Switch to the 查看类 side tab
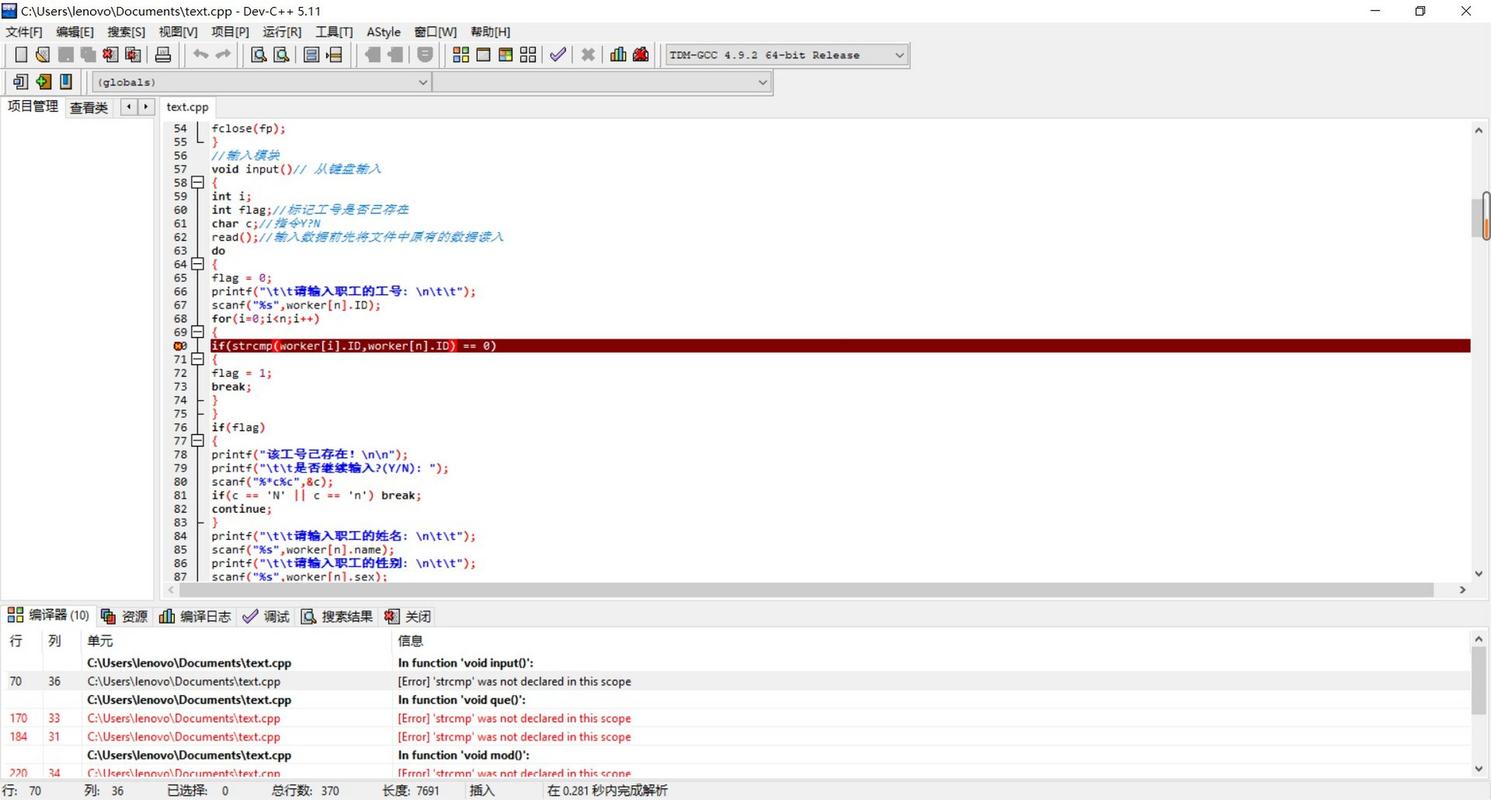Image resolution: width=1491 pixels, height=800 pixels. click(x=88, y=108)
